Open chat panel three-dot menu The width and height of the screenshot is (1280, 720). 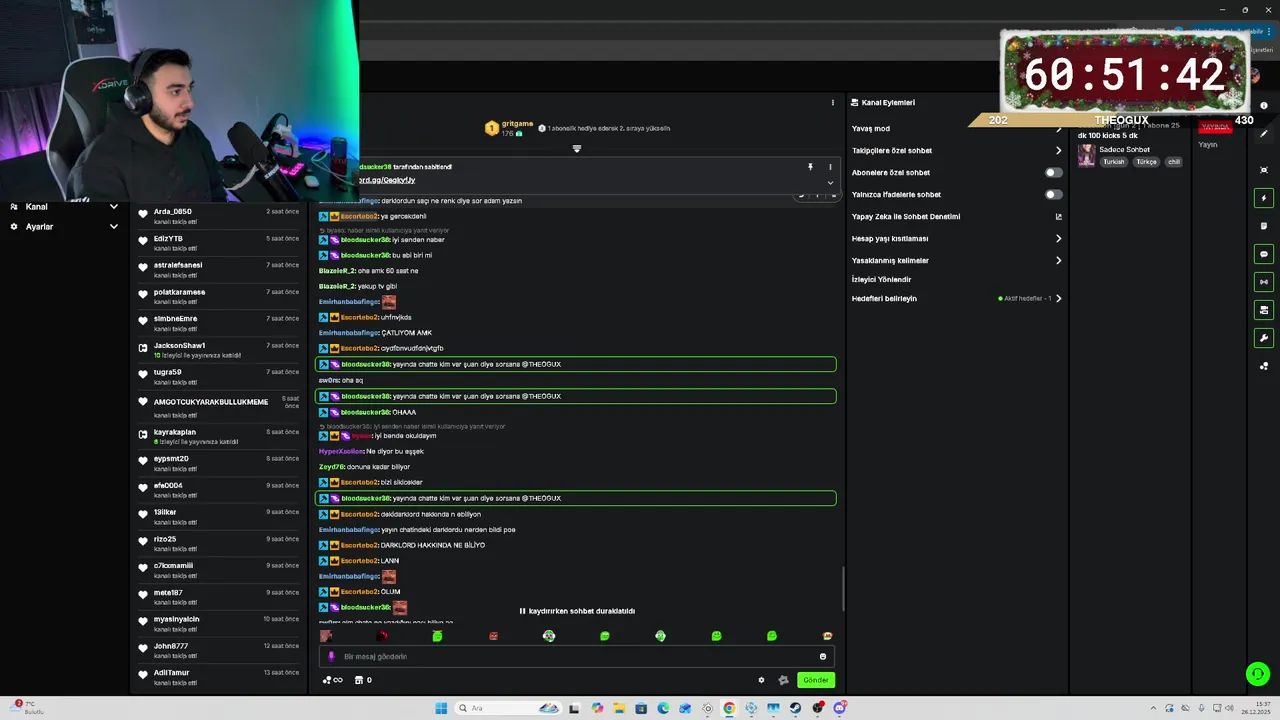point(832,102)
